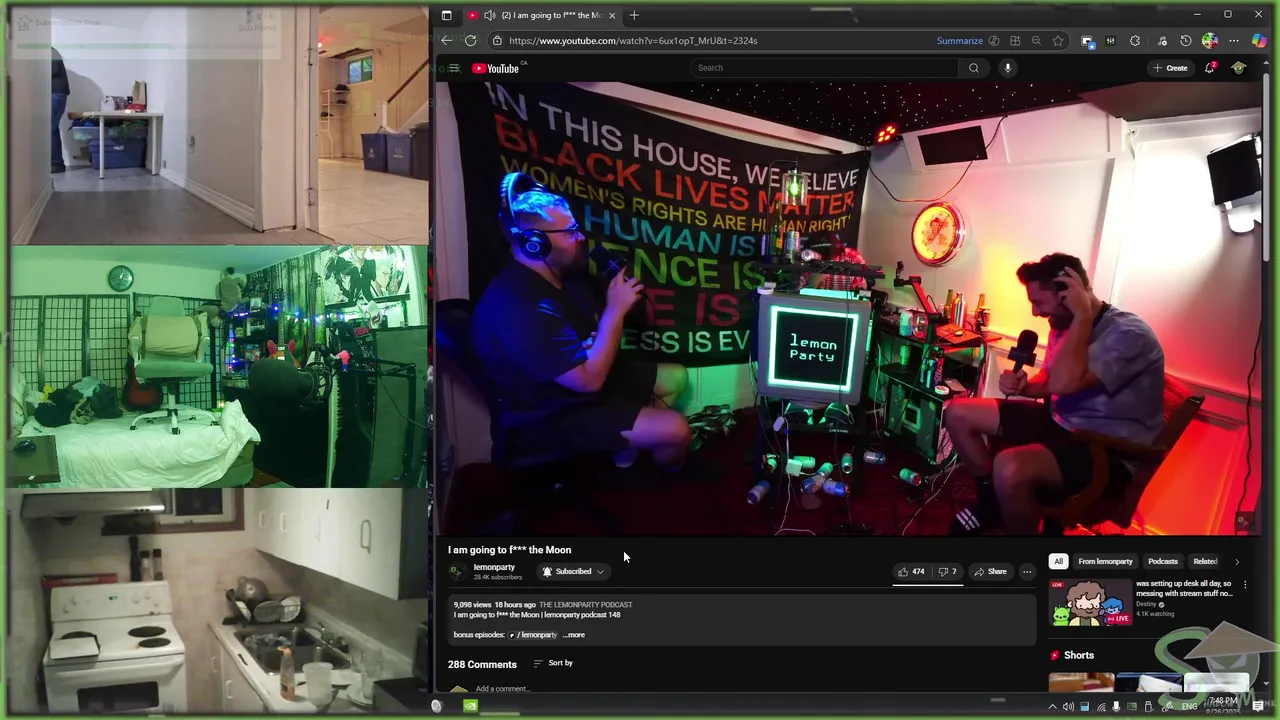Open more actions menu beside Share
This screenshot has width=1280, height=720.
click(1027, 572)
